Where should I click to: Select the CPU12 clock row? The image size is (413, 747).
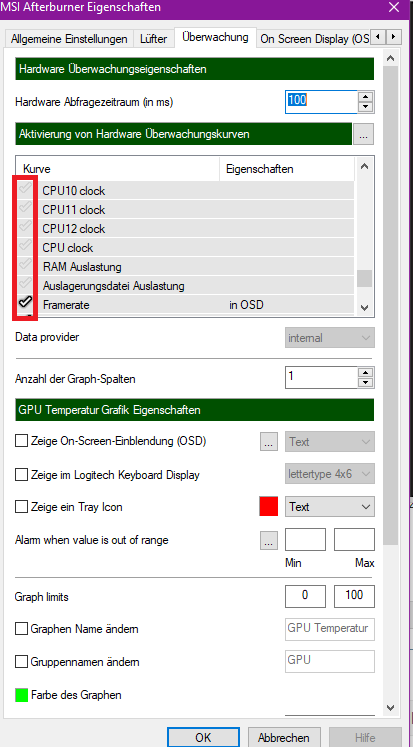[186, 229]
